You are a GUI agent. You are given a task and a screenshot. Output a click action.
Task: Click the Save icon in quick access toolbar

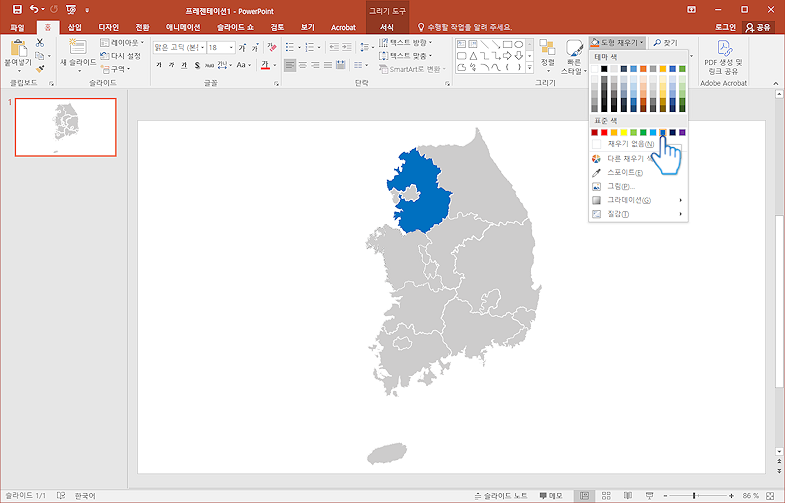click(x=17, y=10)
